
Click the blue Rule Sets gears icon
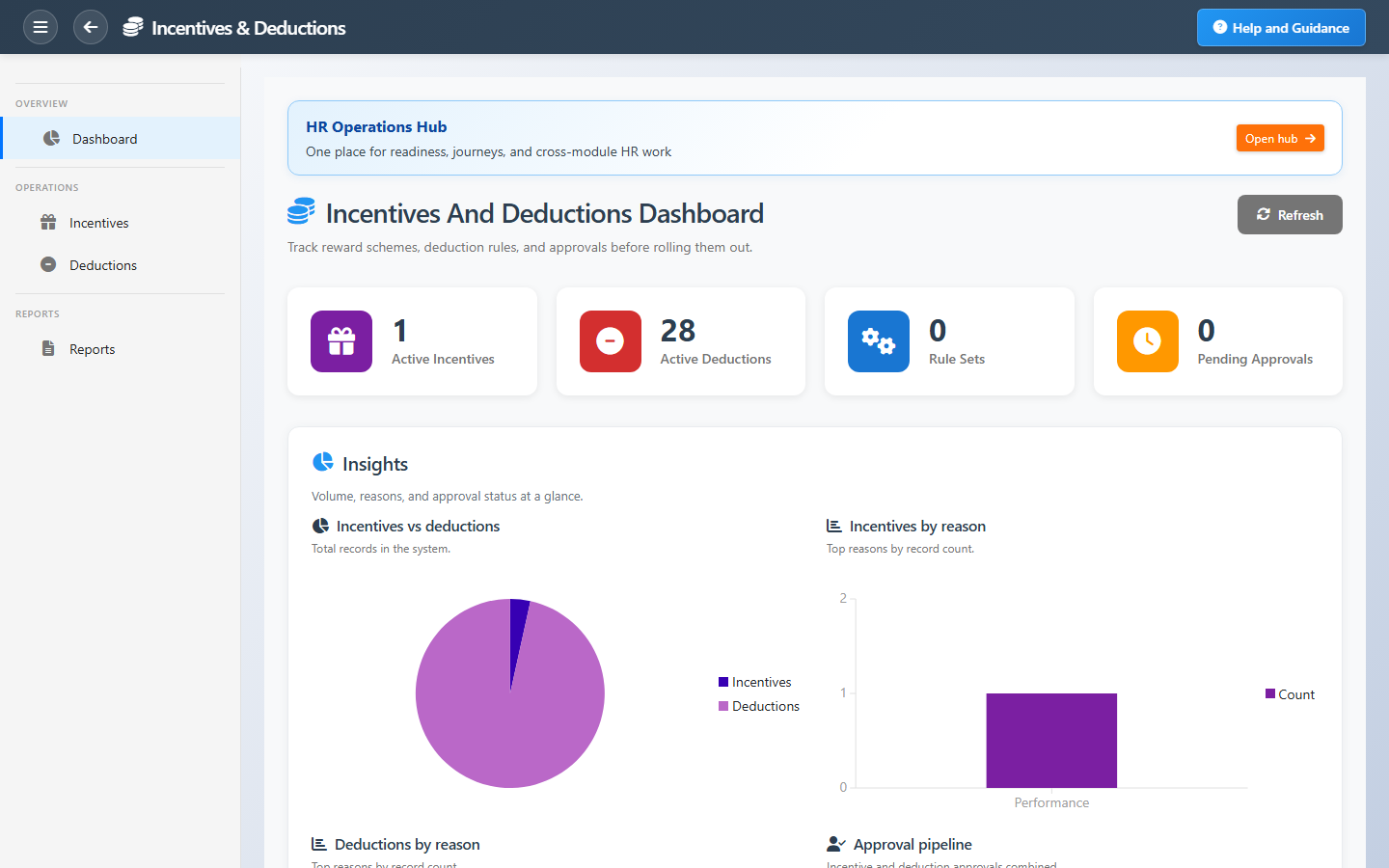pyautogui.click(x=879, y=341)
